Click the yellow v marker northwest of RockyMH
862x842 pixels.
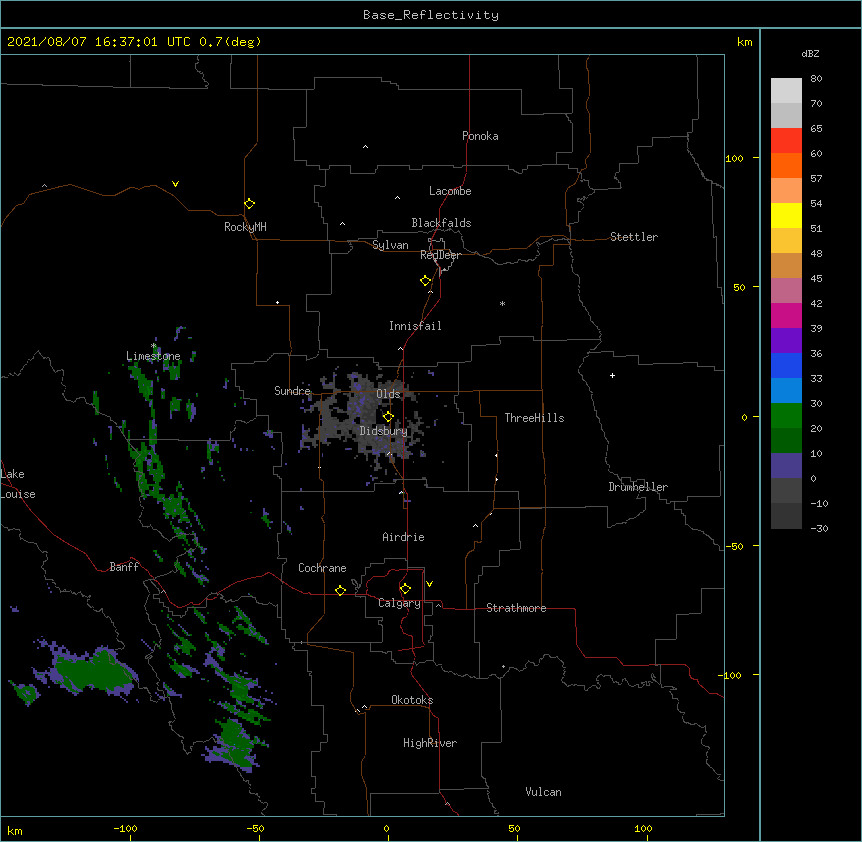coord(175,184)
